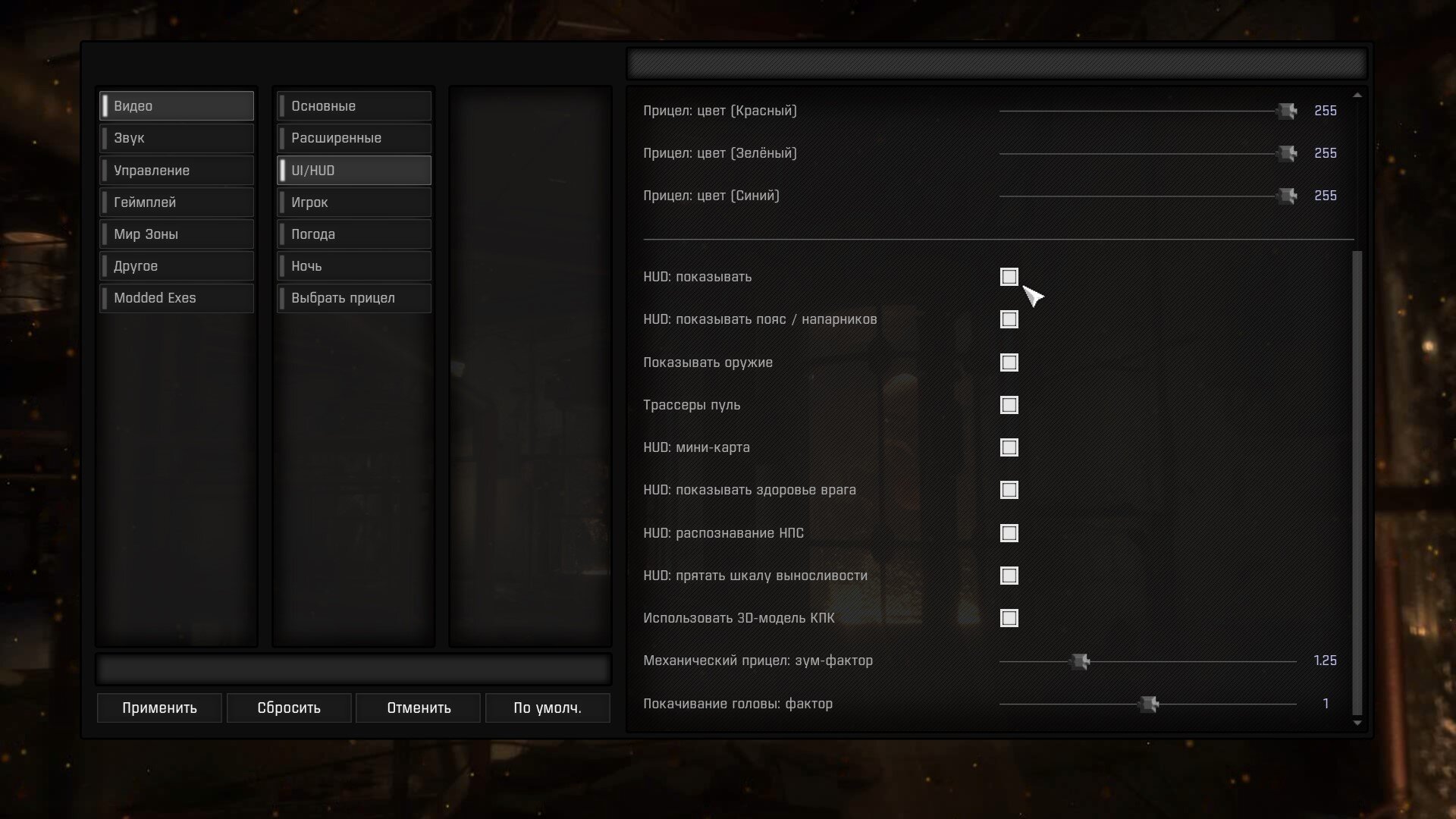Select the Выбрать прицел subsection

tap(354, 298)
